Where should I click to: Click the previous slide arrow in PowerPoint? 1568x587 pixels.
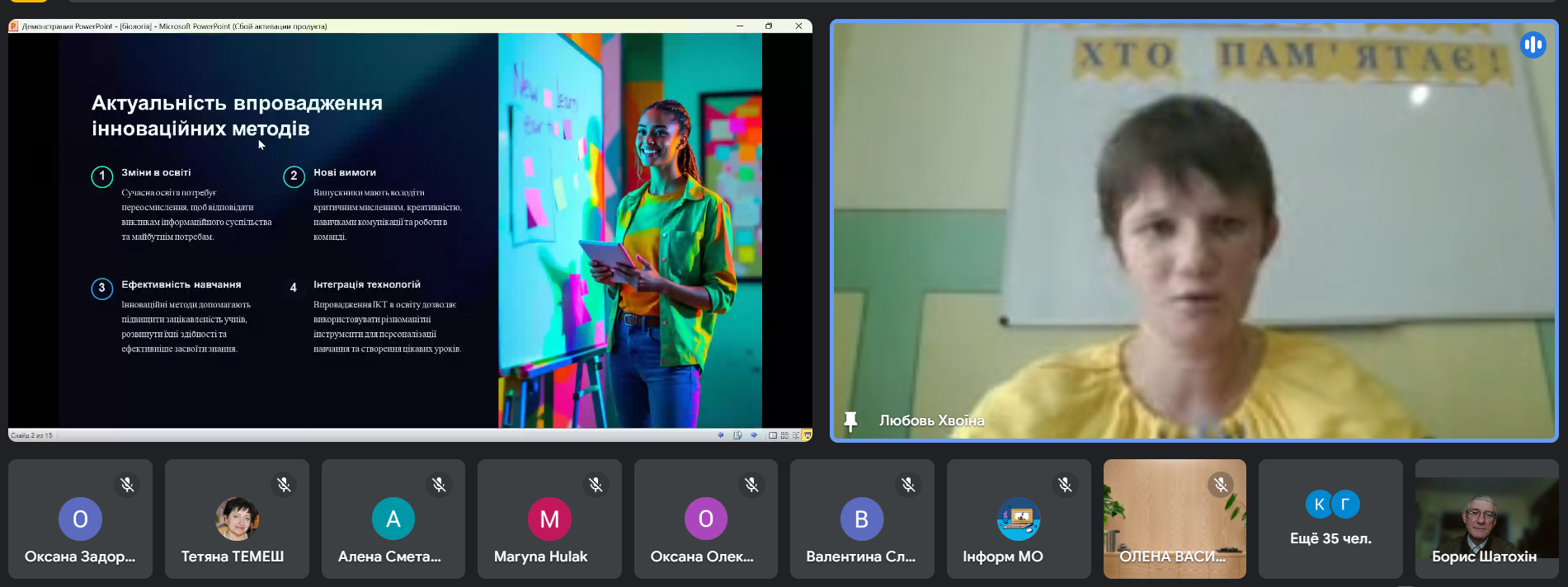click(721, 435)
